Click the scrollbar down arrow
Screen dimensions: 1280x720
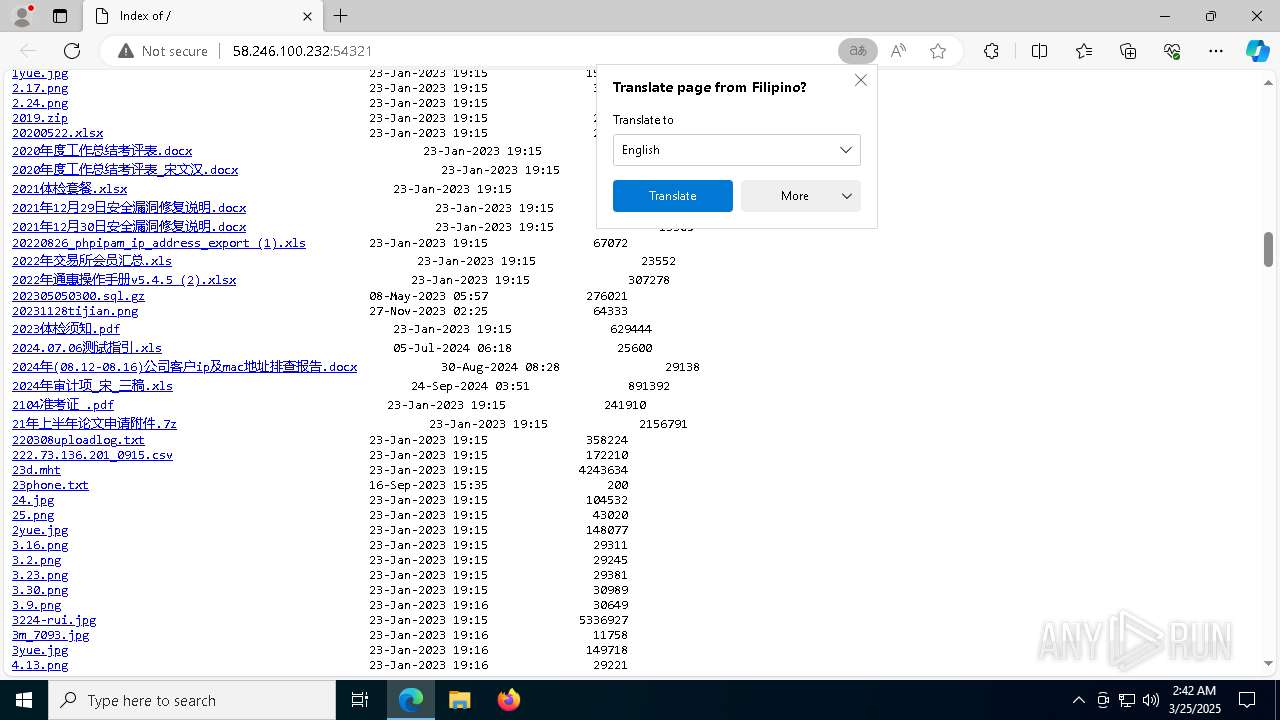[1268, 663]
